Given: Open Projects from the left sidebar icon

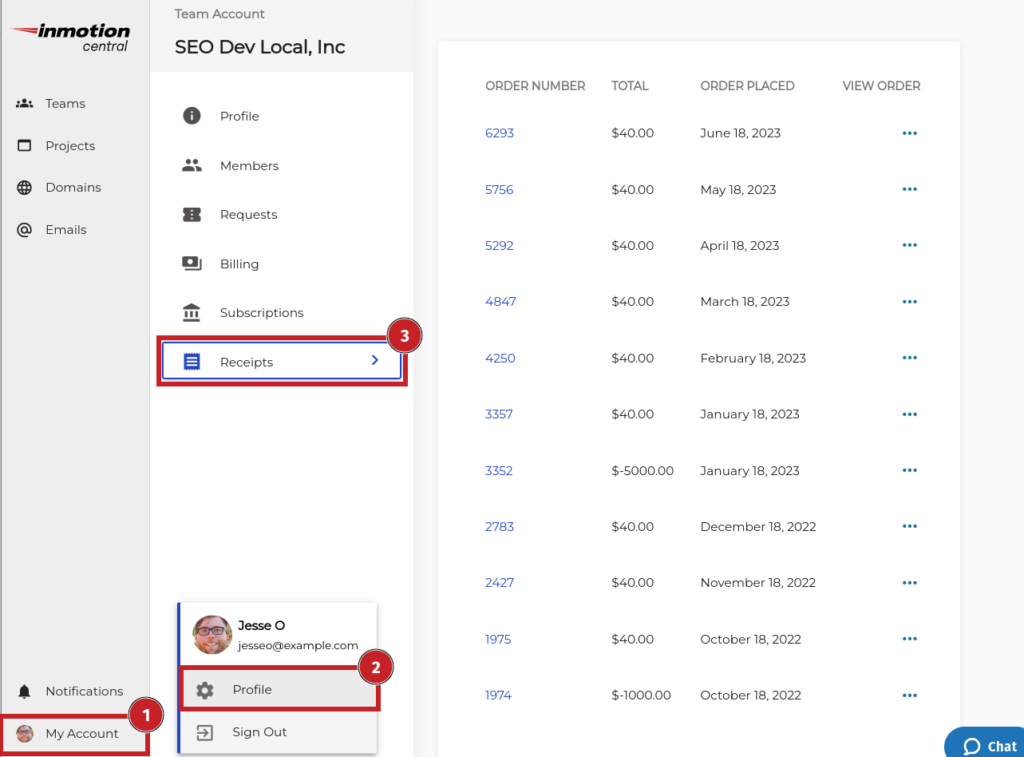Looking at the screenshot, I should pyautogui.click(x=23, y=145).
